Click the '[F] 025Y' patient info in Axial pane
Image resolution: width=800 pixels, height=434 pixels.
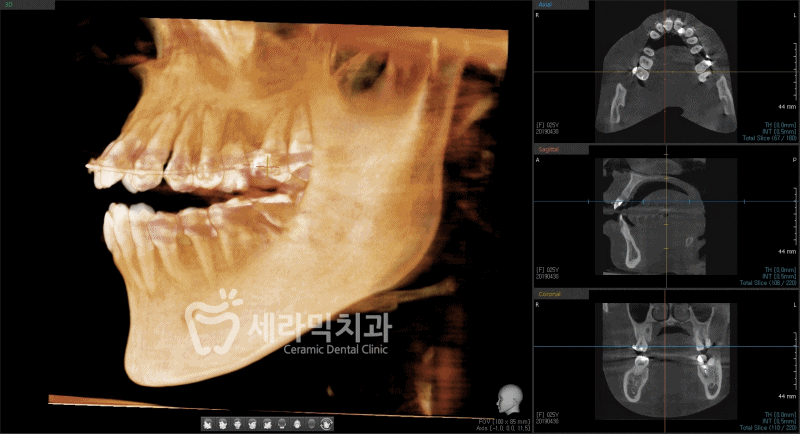pos(547,125)
